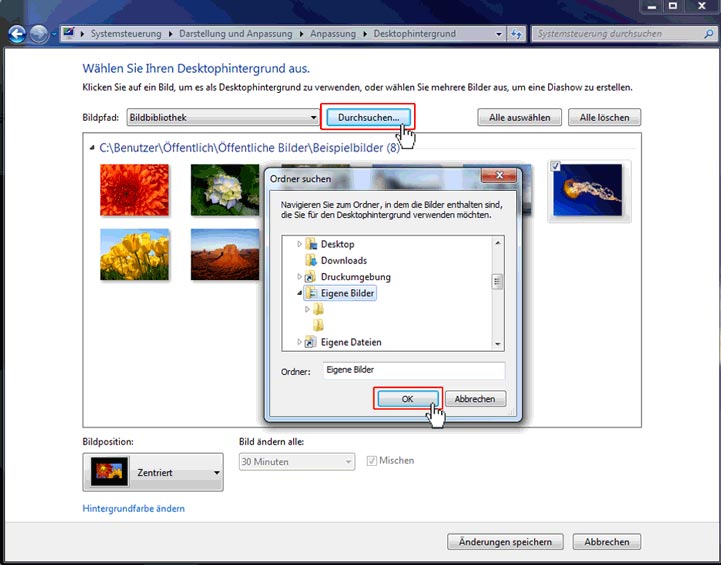
Task: Select Desktop folder in the tree
Action: tap(338, 244)
